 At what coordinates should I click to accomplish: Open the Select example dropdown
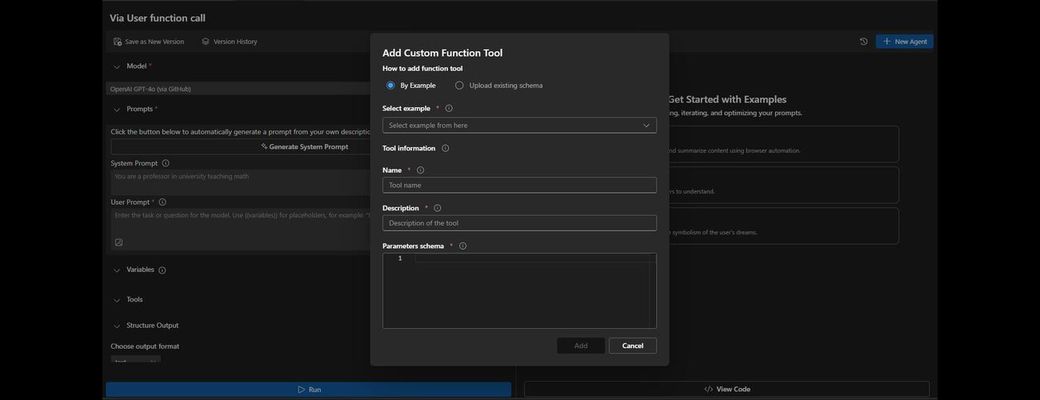pos(519,125)
